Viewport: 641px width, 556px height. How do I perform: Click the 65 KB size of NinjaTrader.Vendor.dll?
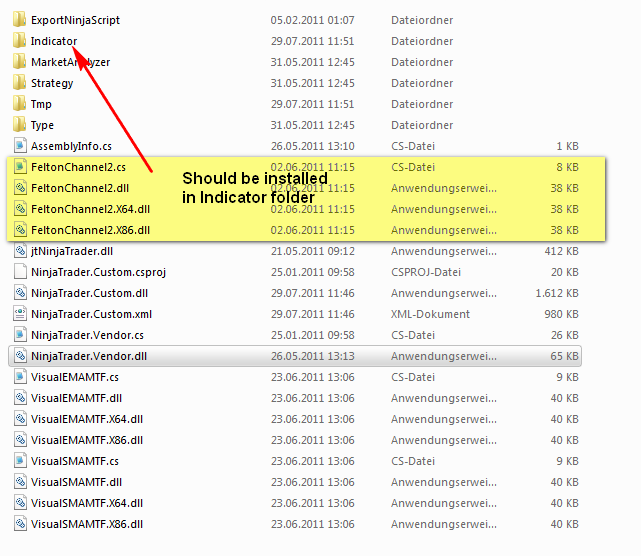tap(564, 356)
